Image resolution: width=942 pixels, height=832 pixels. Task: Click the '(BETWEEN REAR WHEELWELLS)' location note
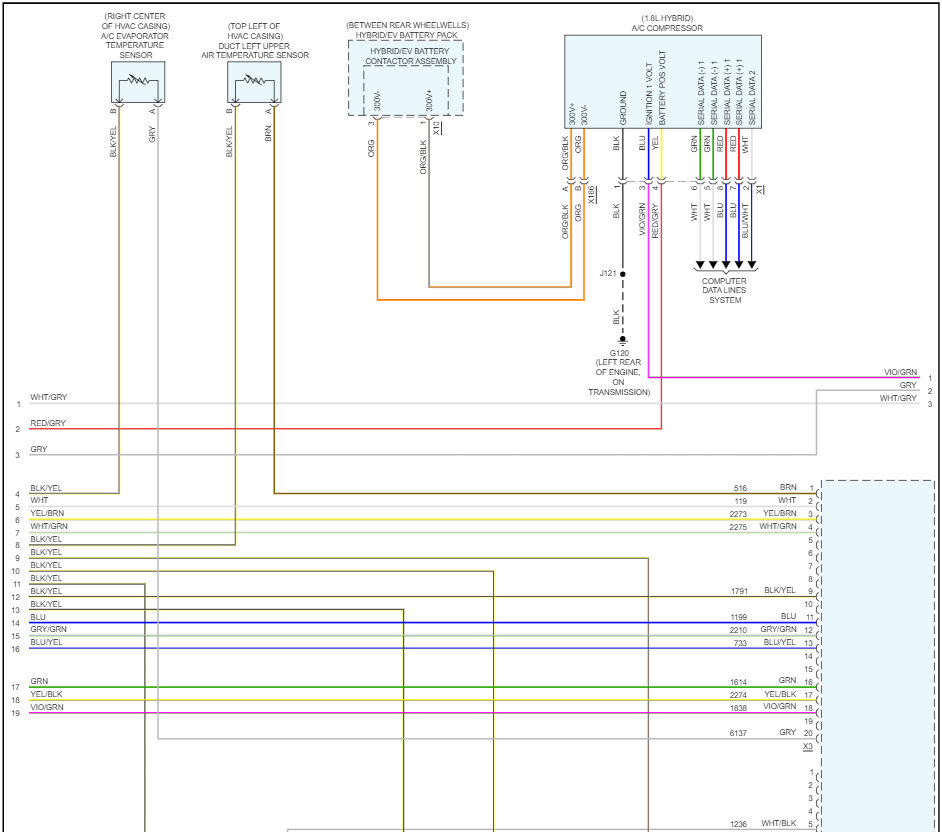coord(407,25)
